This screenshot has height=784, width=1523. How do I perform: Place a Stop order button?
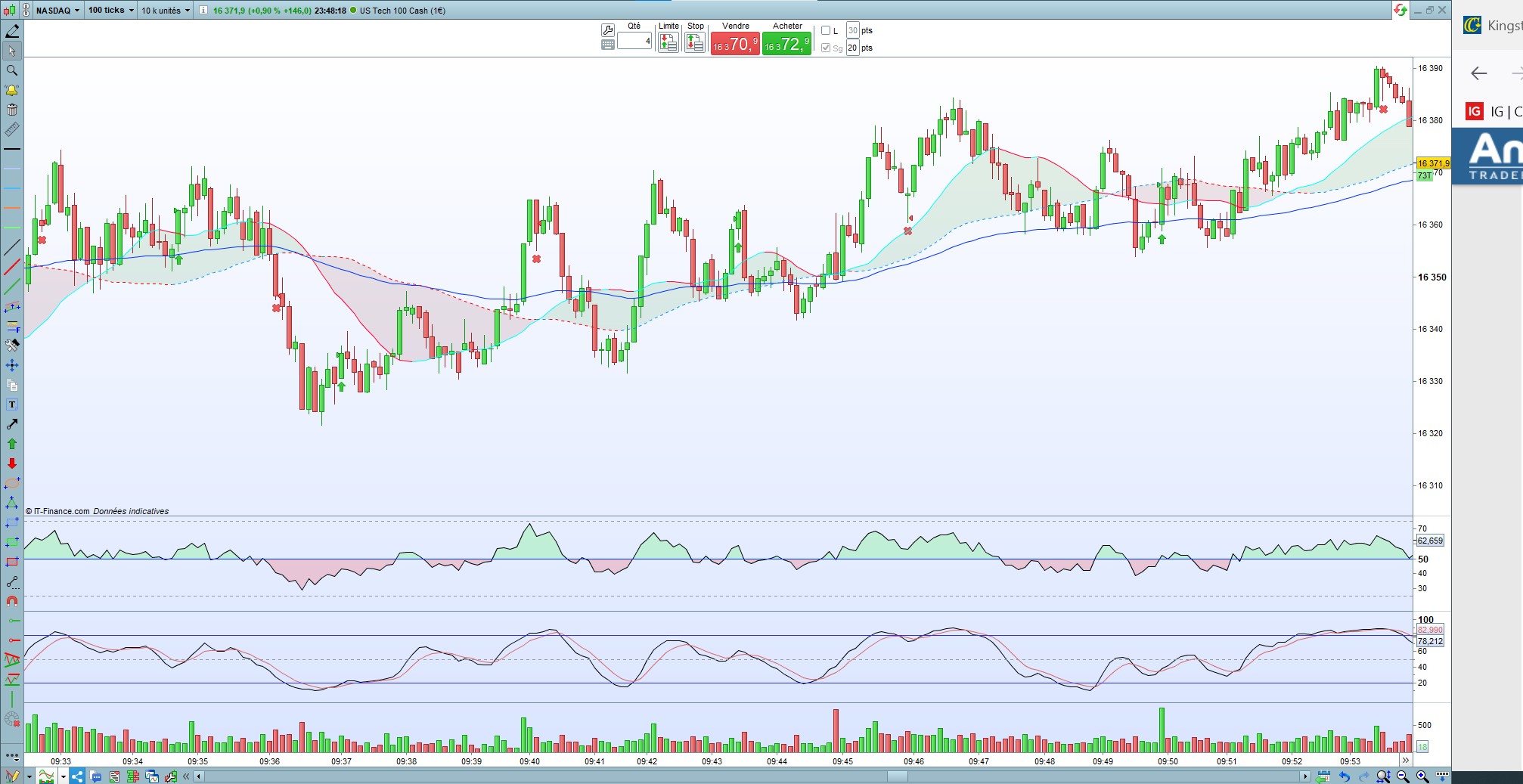tap(695, 42)
